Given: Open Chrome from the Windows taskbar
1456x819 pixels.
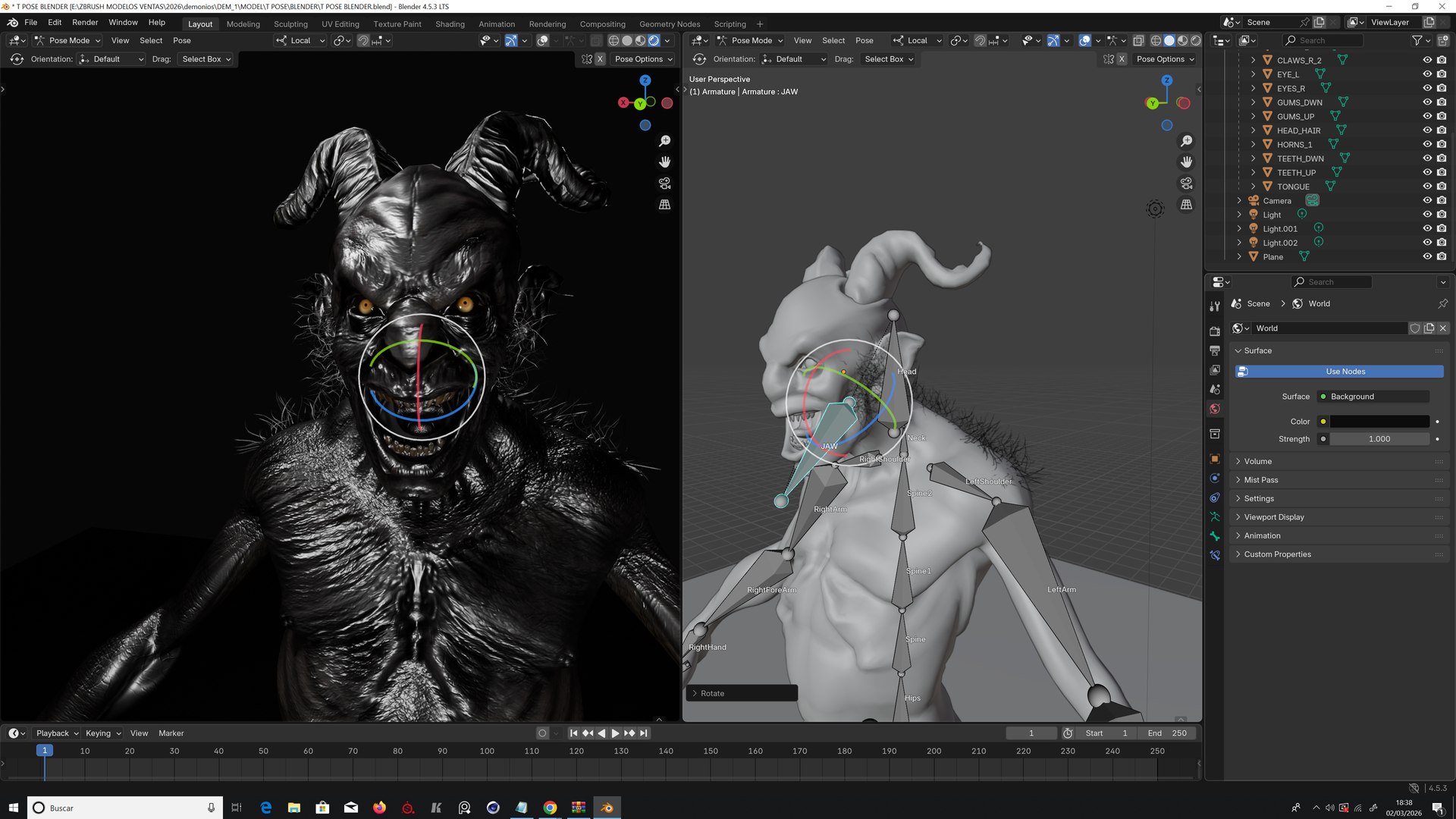Looking at the screenshot, I should pos(550,808).
